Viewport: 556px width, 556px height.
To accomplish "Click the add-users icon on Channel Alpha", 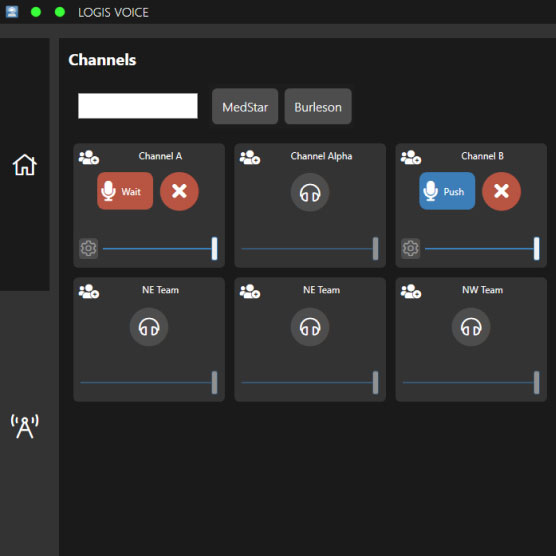I will [x=250, y=157].
